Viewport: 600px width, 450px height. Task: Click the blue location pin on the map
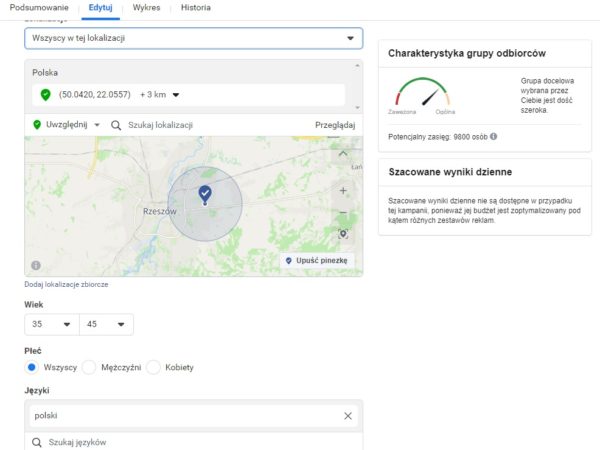[x=205, y=193]
